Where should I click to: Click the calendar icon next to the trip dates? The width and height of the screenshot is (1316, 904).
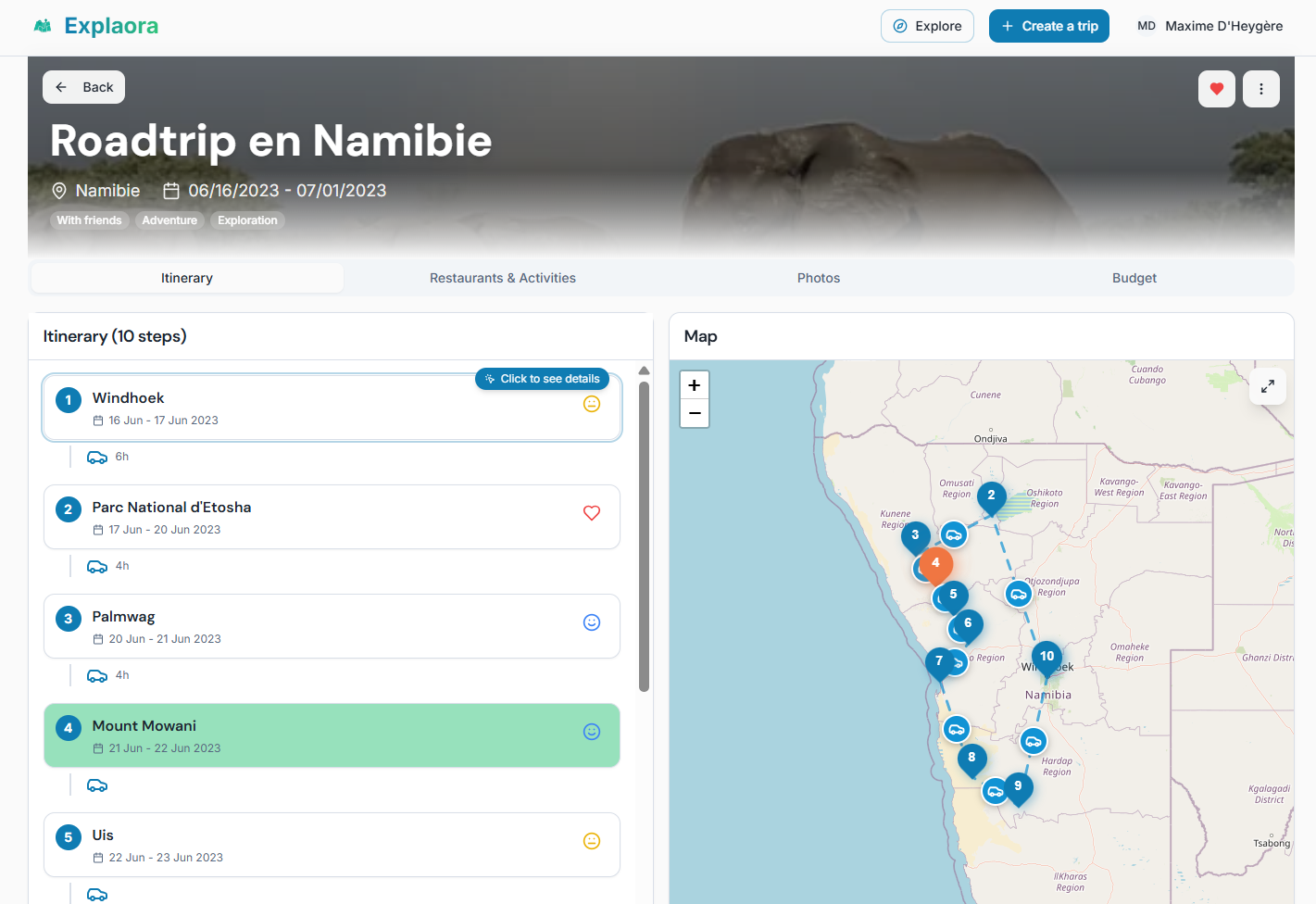click(x=170, y=190)
